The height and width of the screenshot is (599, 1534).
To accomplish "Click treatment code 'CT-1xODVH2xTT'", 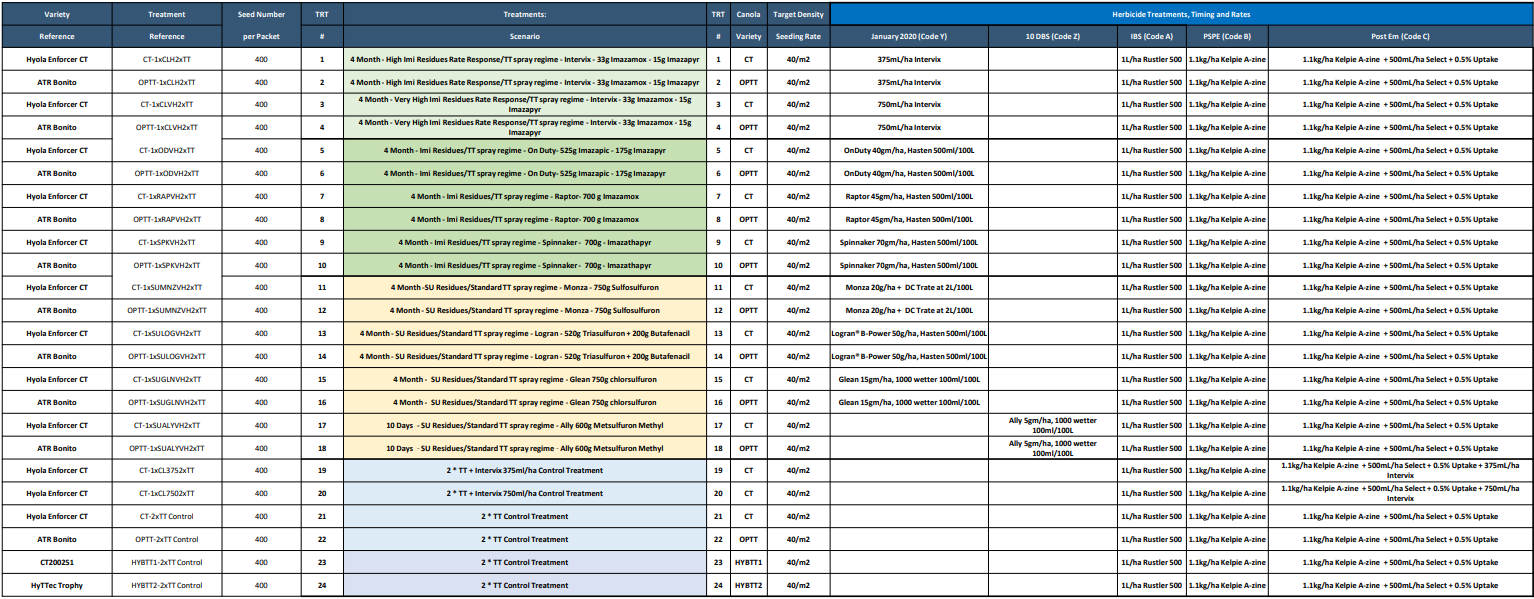I will tap(167, 150).
